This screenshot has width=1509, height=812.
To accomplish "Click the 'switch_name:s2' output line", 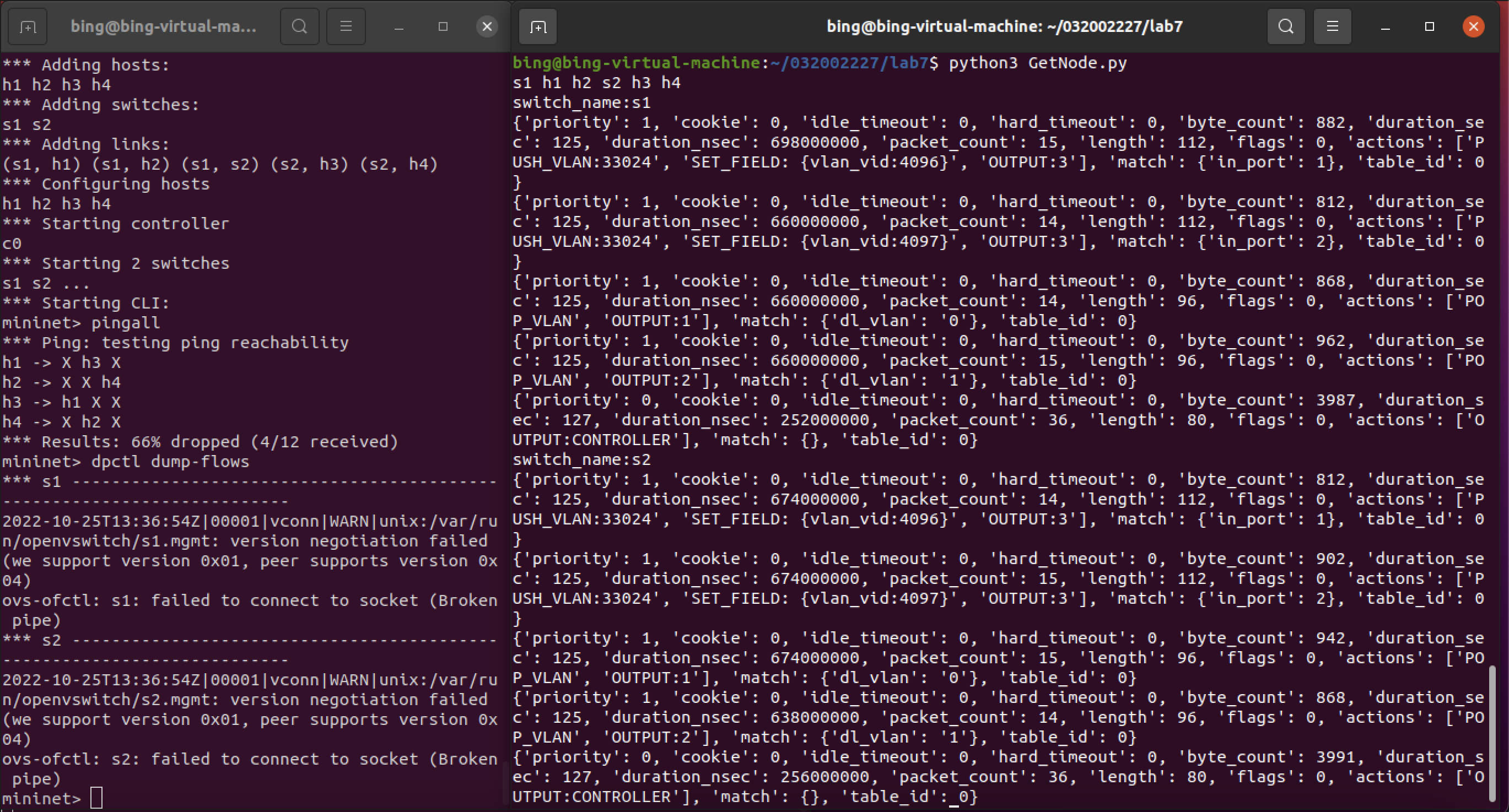I will [x=581, y=459].
